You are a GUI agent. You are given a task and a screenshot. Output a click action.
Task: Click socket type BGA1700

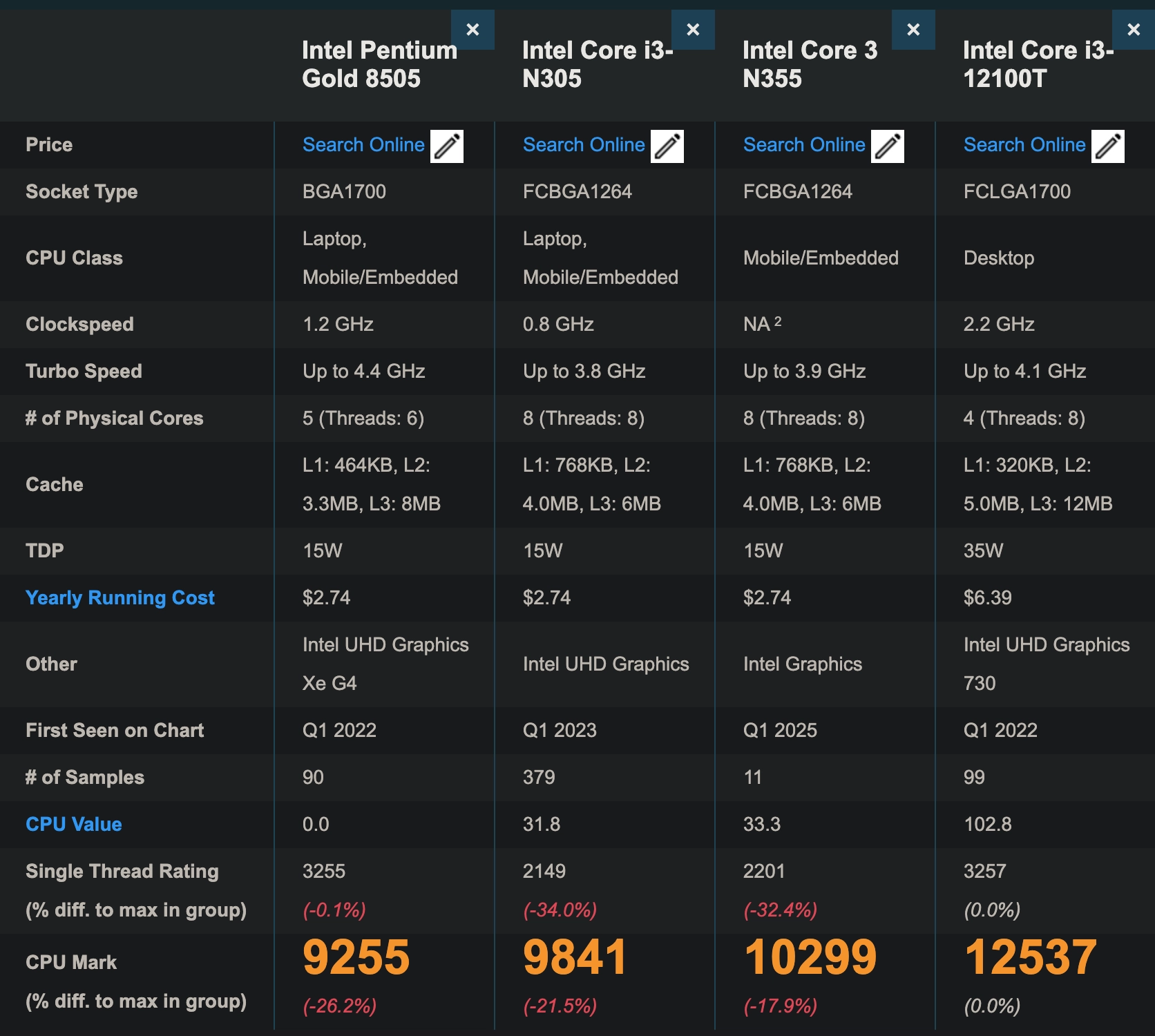pyautogui.click(x=344, y=192)
